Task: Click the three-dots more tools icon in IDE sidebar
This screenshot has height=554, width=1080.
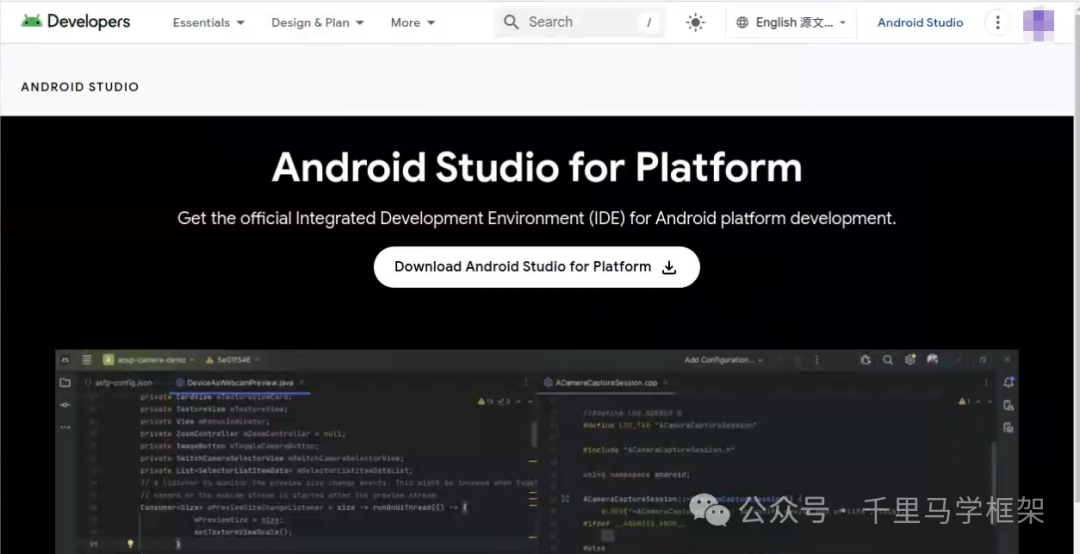Action: 65,427
